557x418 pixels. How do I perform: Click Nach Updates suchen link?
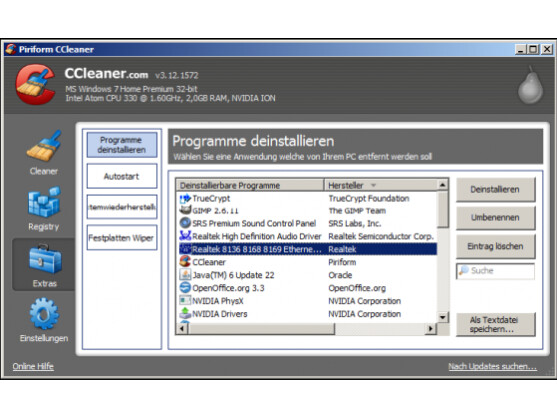tap(492, 366)
